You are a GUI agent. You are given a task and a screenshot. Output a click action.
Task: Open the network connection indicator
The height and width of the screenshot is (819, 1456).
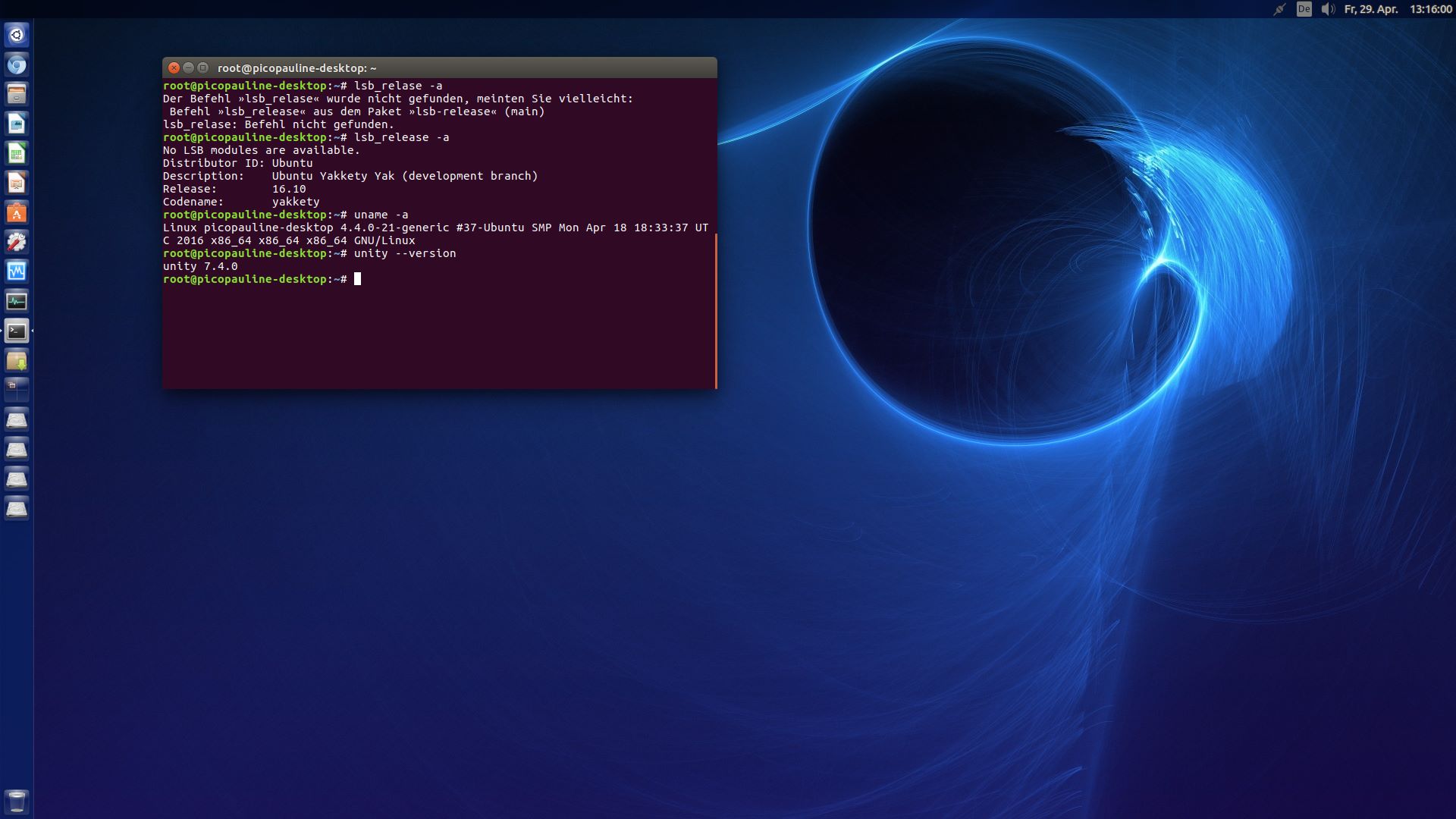(1279, 9)
